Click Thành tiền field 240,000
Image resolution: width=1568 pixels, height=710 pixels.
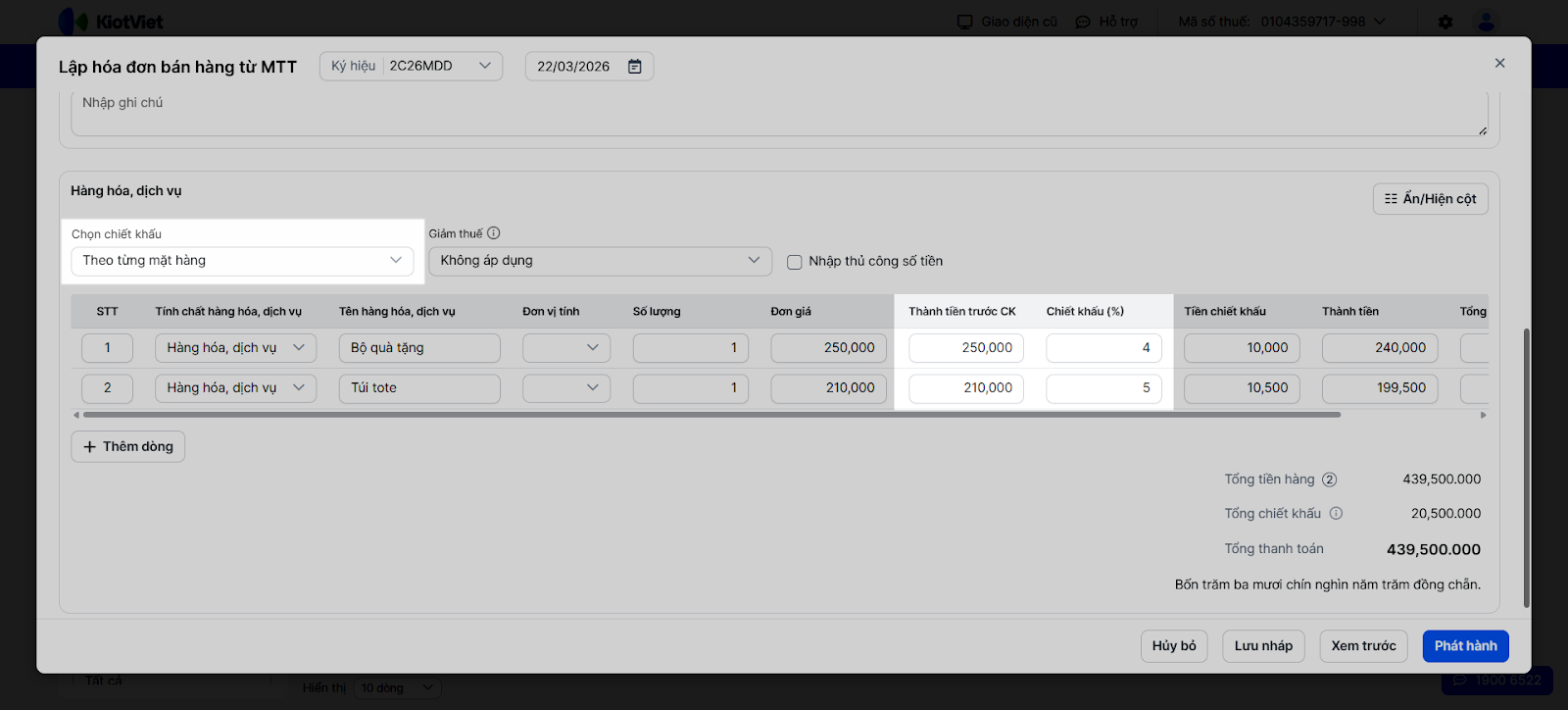click(x=1380, y=348)
